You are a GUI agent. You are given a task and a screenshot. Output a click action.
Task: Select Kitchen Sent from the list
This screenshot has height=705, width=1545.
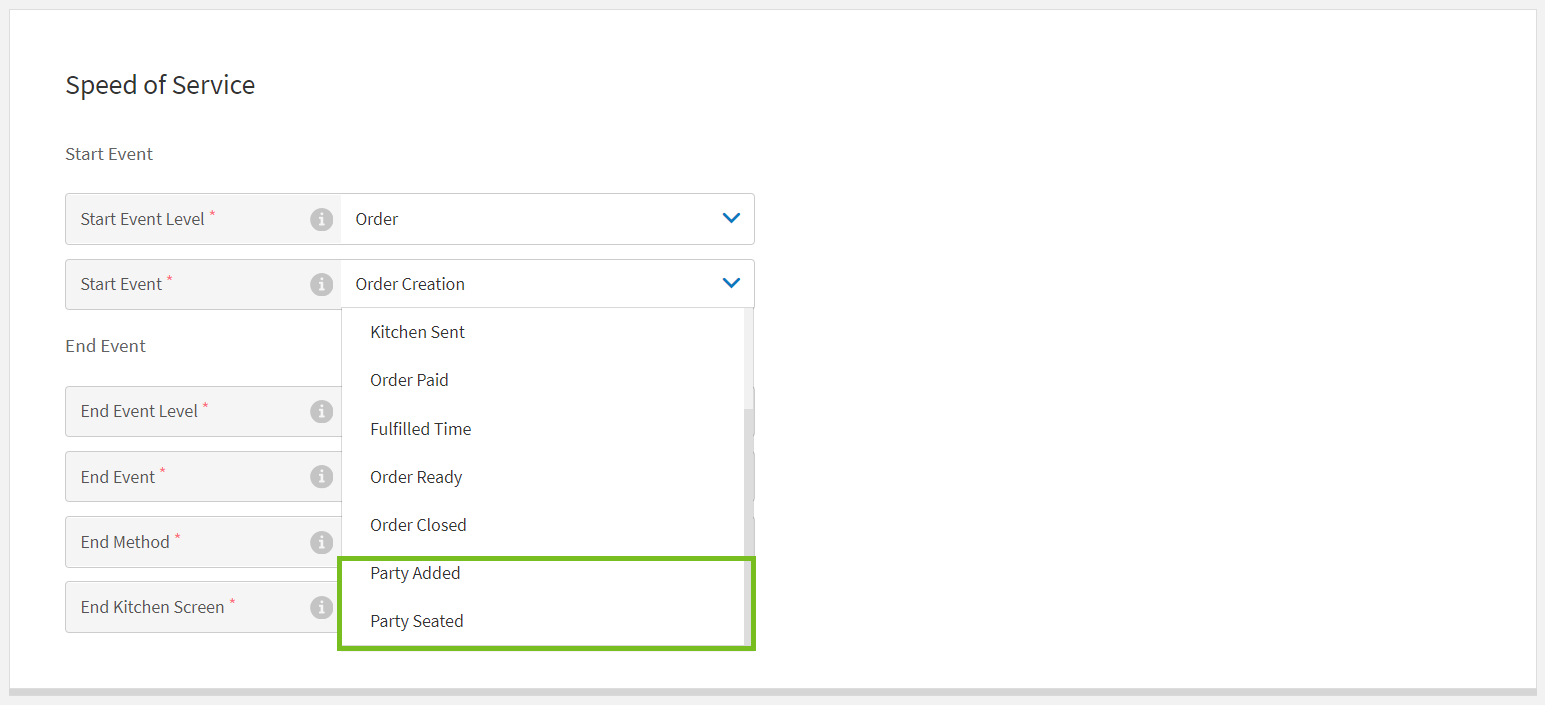417,331
